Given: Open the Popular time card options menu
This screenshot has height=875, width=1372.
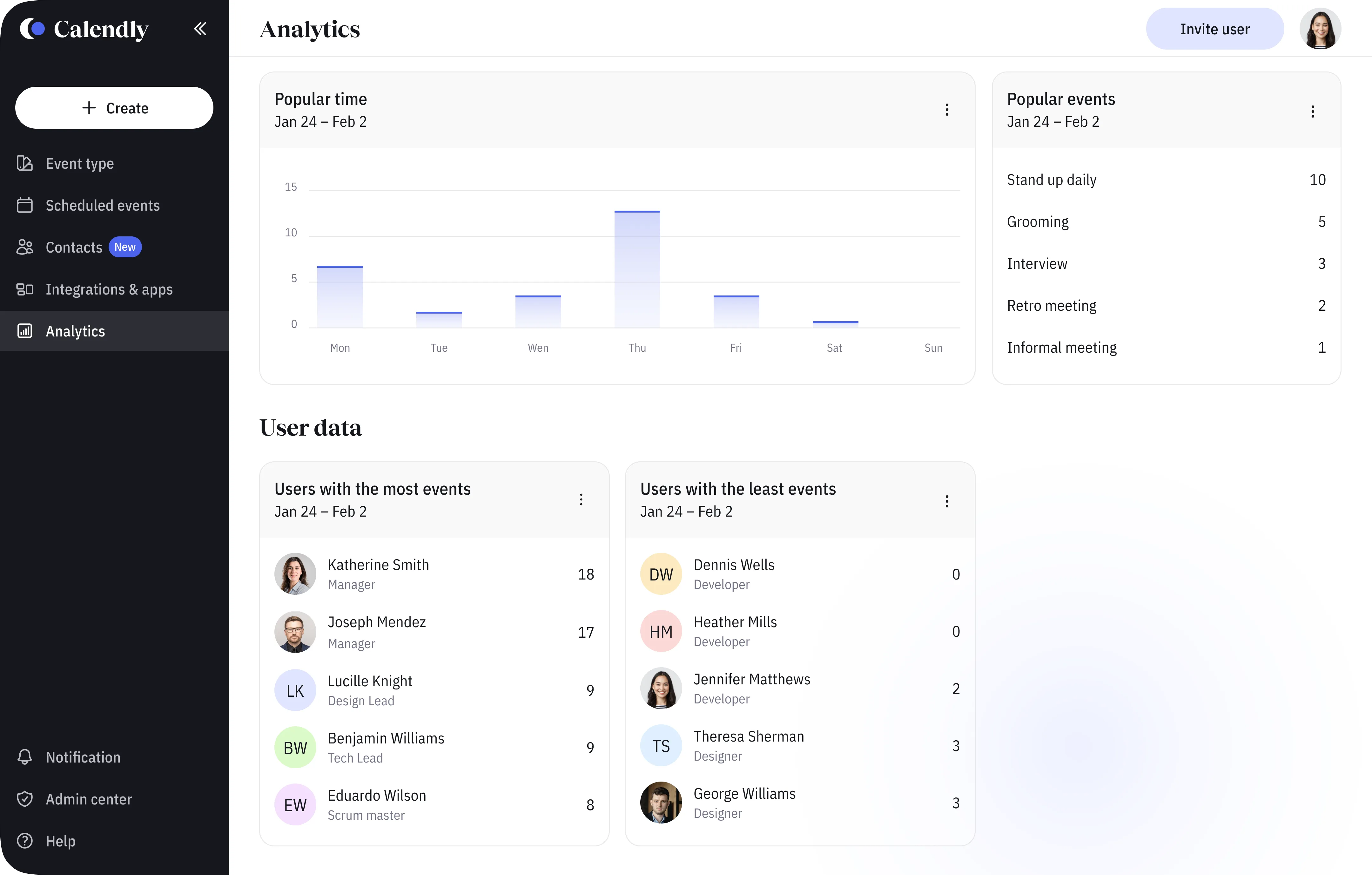Looking at the screenshot, I should [947, 109].
